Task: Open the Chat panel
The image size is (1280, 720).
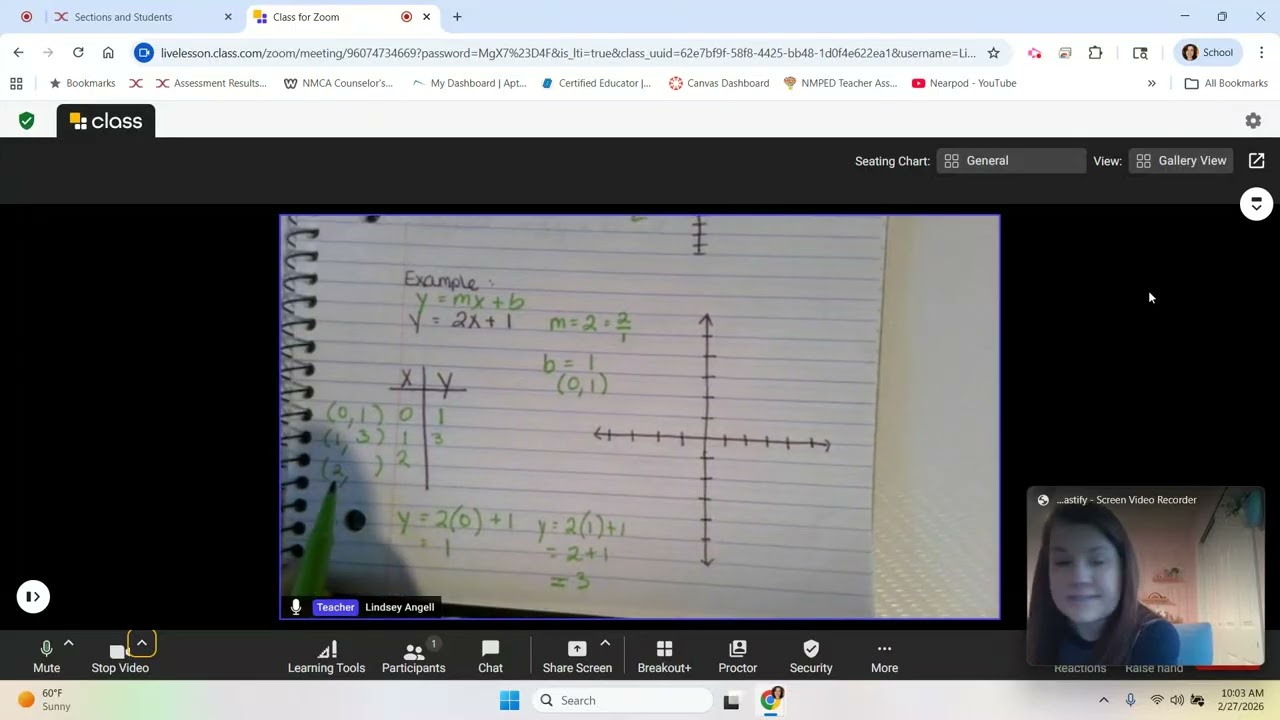Action: click(x=490, y=656)
